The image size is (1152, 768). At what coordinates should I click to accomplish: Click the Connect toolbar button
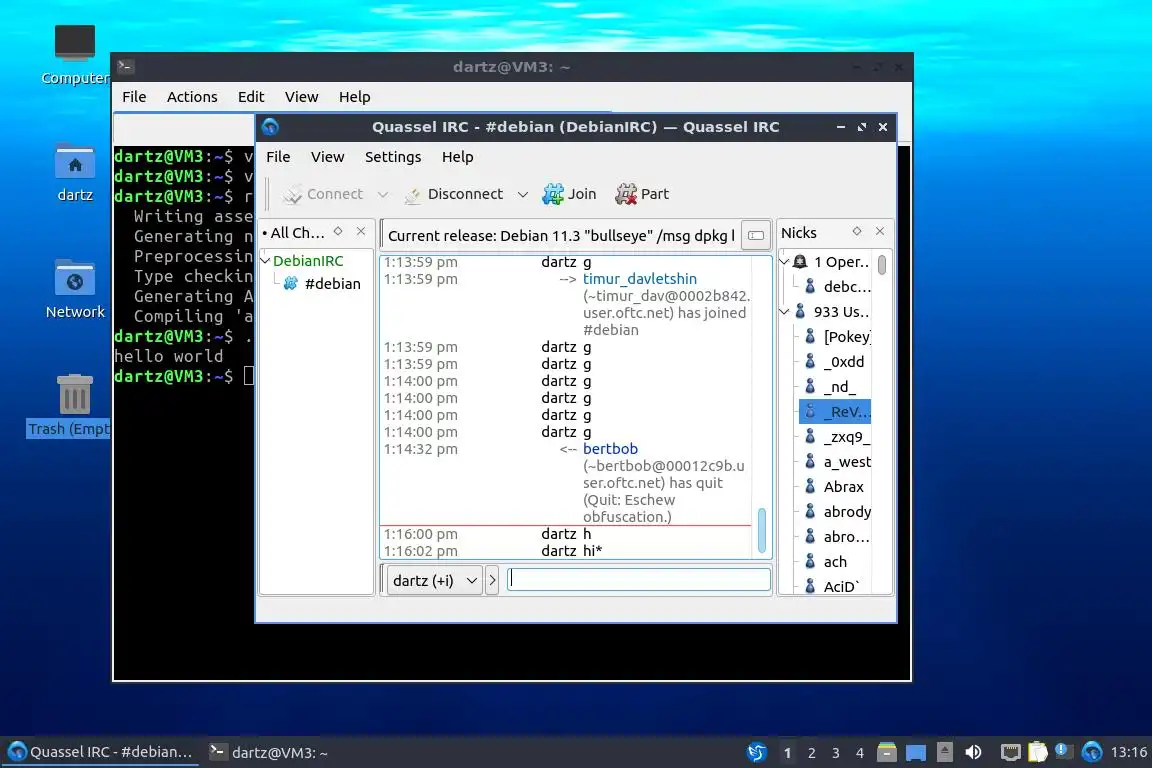pyautogui.click(x=324, y=194)
